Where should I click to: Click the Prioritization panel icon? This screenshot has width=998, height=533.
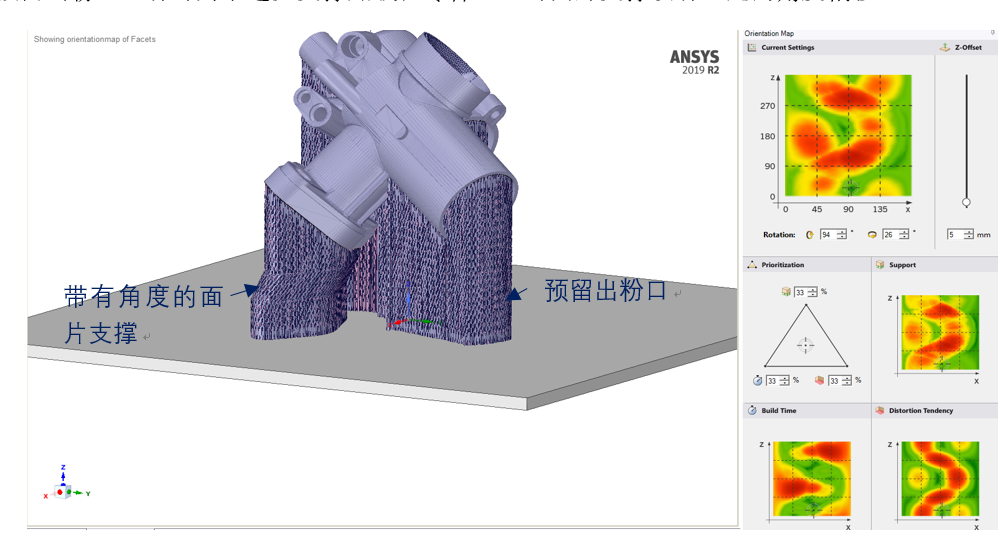coord(752,265)
